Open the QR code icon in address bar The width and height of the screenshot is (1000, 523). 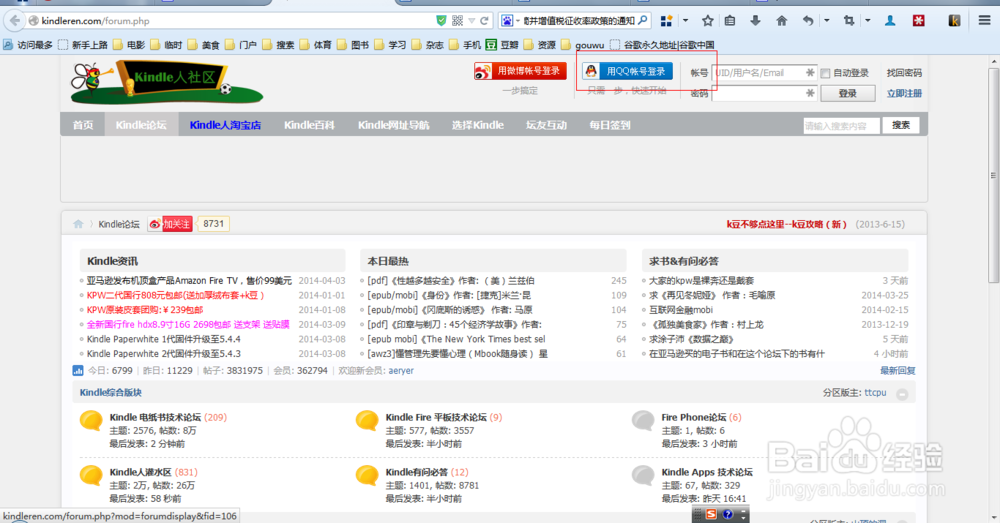coord(457,20)
